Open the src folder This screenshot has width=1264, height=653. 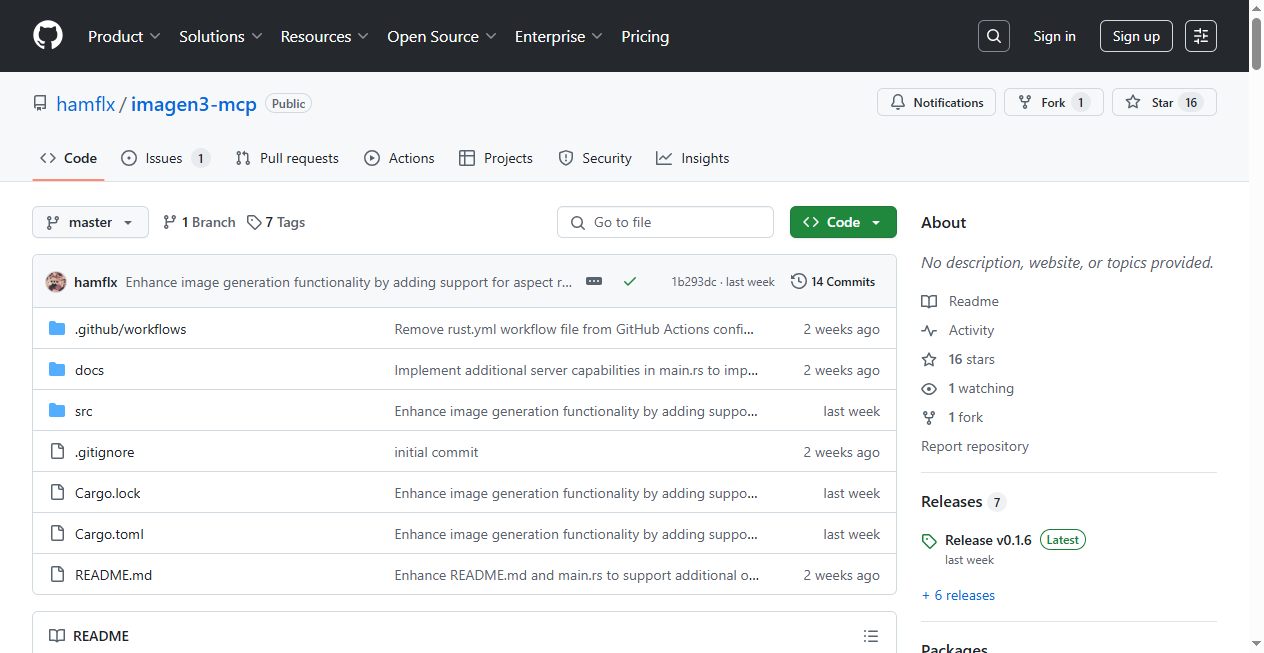(x=84, y=411)
